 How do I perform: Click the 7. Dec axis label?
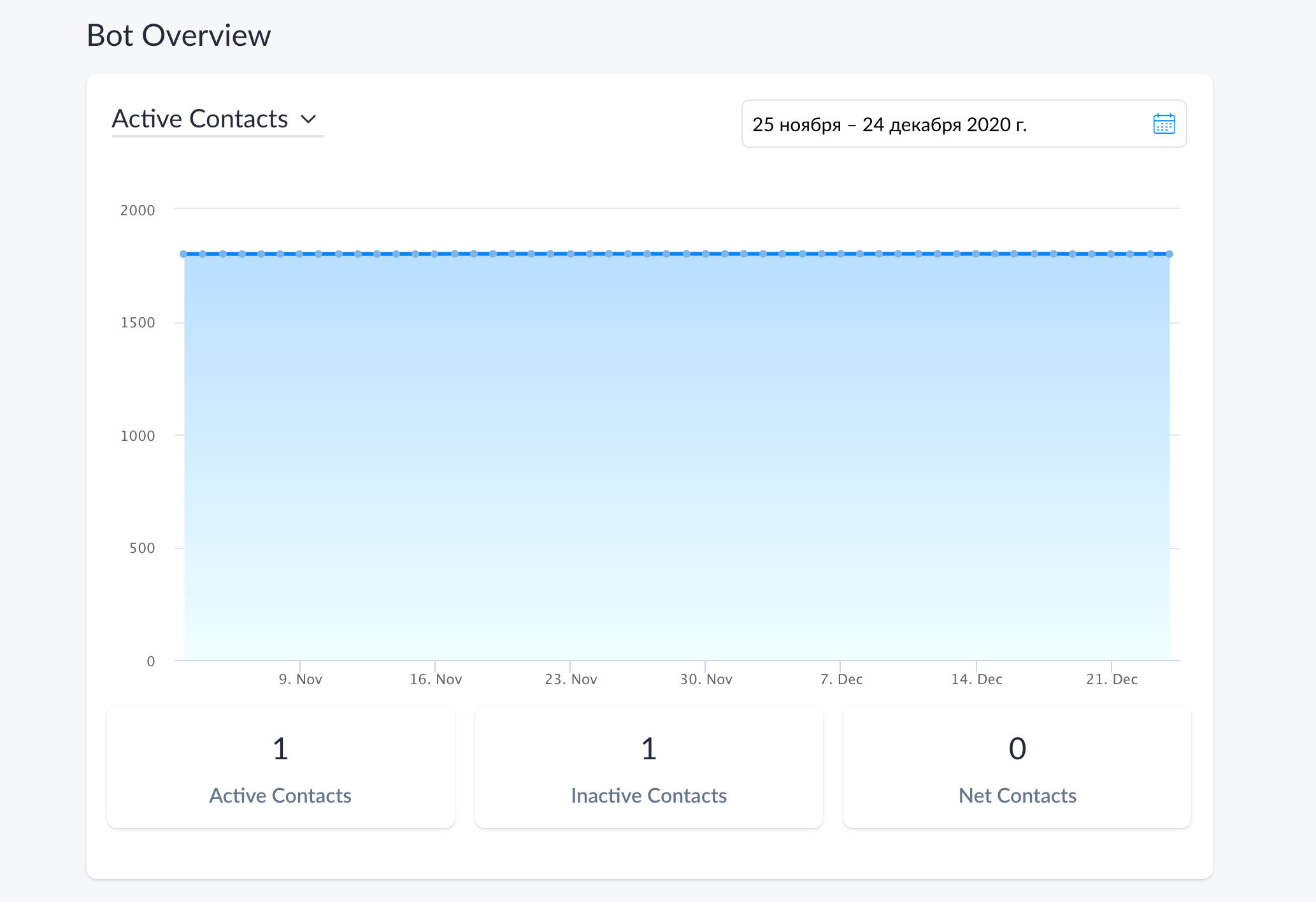[x=841, y=679]
